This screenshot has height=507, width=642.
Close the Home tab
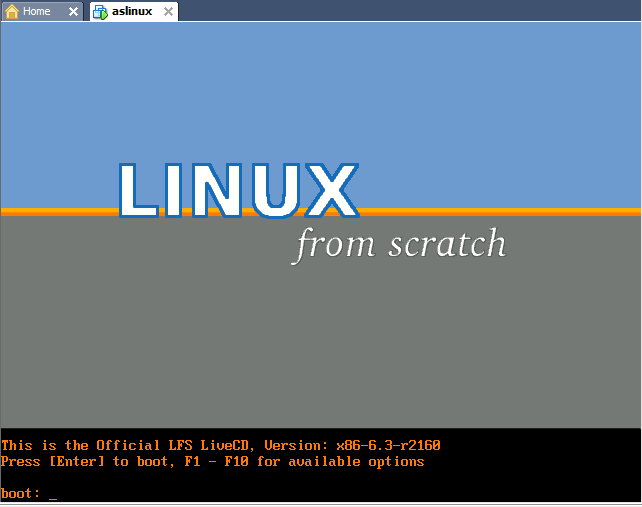73,11
